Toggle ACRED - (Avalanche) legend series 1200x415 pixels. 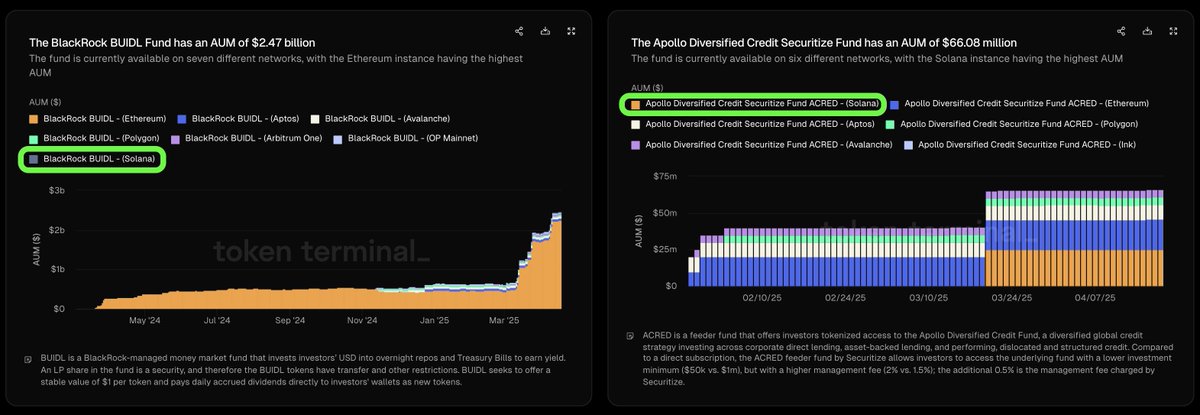point(762,145)
